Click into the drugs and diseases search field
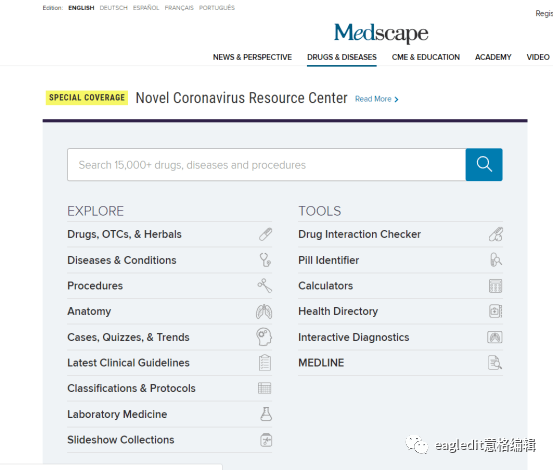This screenshot has width=553, height=470. point(266,165)
